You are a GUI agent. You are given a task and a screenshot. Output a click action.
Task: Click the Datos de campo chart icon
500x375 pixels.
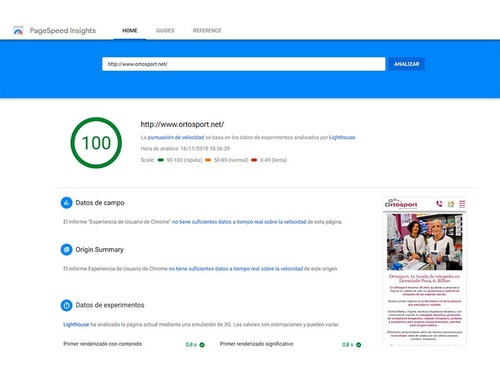click(66, 203)
